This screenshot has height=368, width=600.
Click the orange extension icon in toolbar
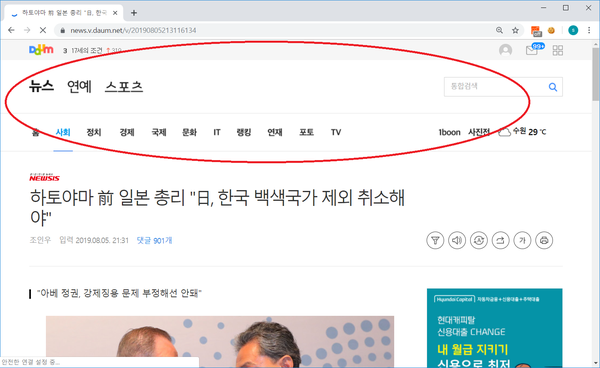pos(536,31)
